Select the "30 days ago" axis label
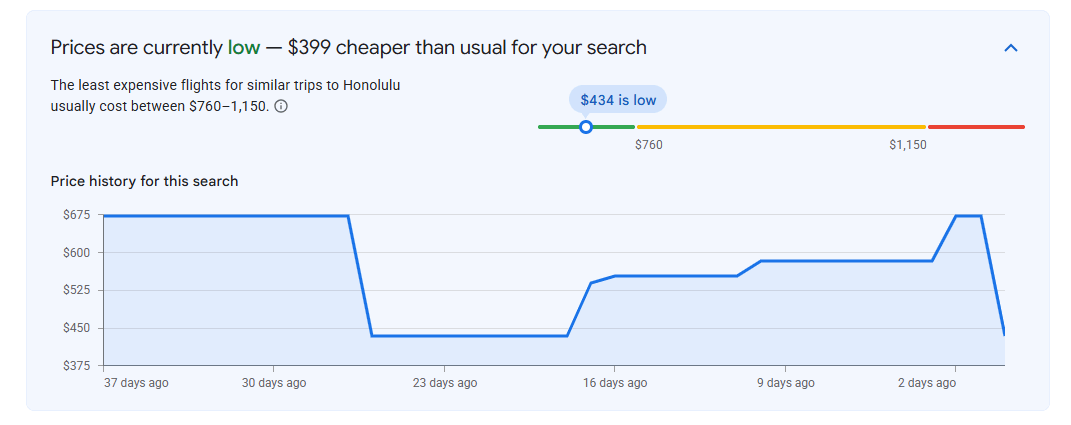Image resolution: width=1071 pixels, height=425 pixels. [274, 383]
